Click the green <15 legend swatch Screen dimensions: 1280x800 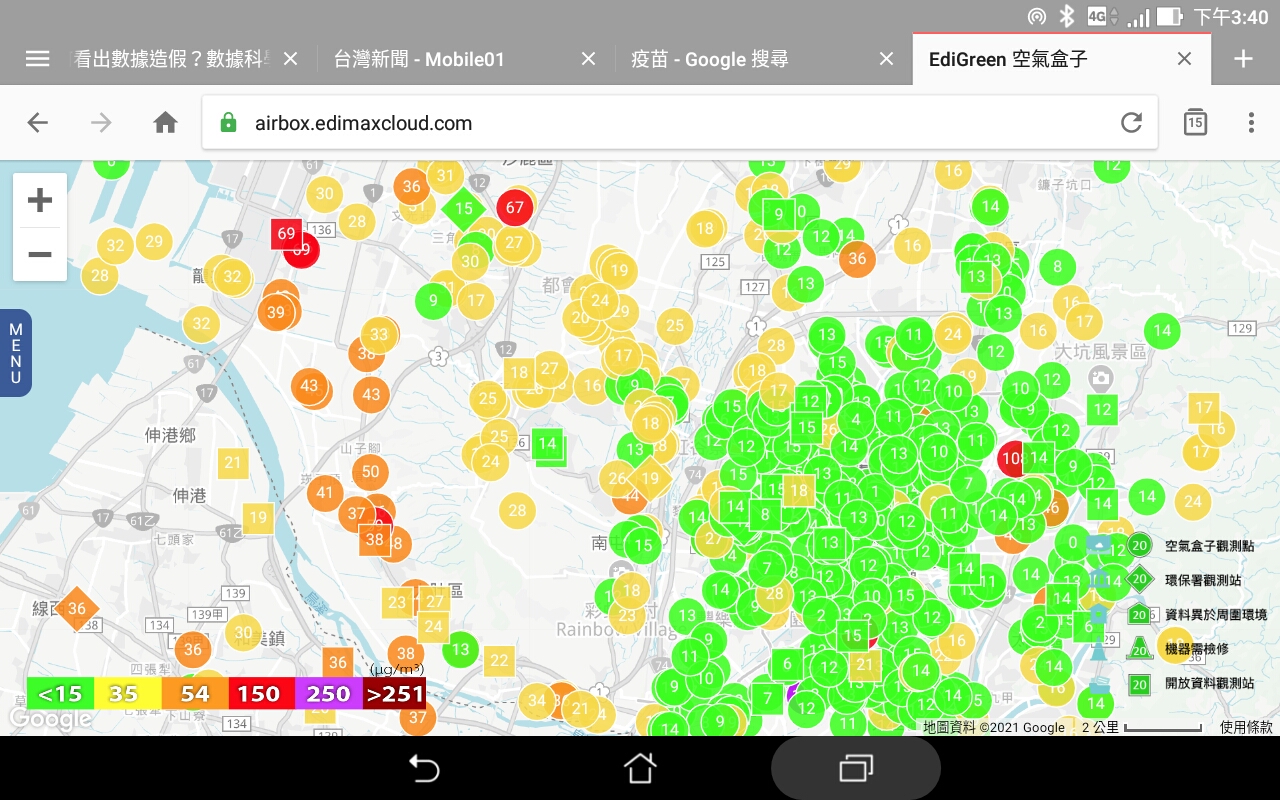pos(61,693)
